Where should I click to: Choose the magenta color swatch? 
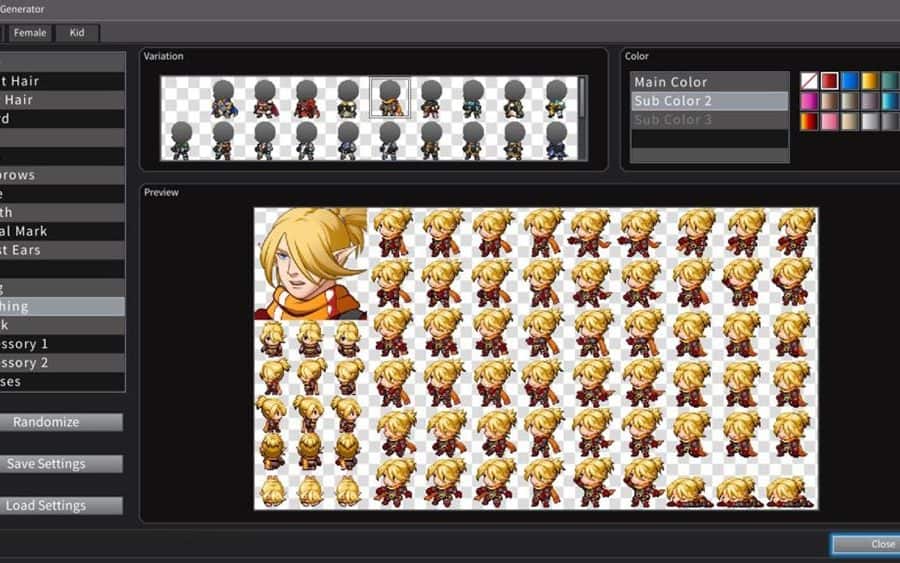[809, 101]
